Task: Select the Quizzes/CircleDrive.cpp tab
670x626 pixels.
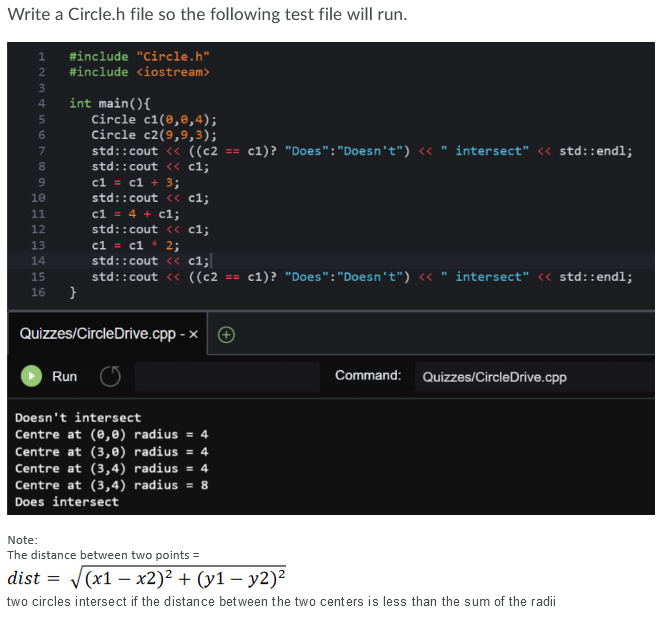Action: (x=107, y=334)
